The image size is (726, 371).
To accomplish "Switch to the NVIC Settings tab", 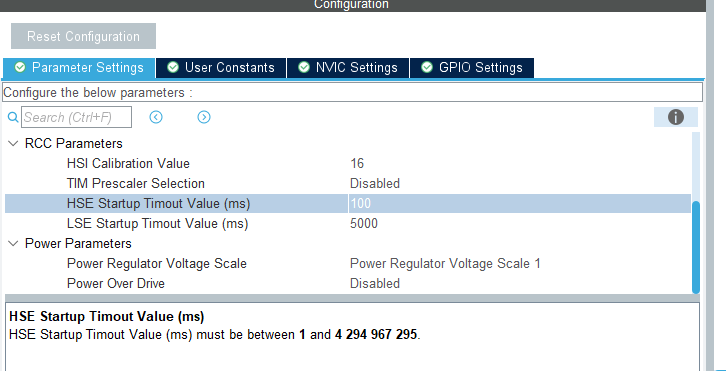I will click(x=348, y=68).
